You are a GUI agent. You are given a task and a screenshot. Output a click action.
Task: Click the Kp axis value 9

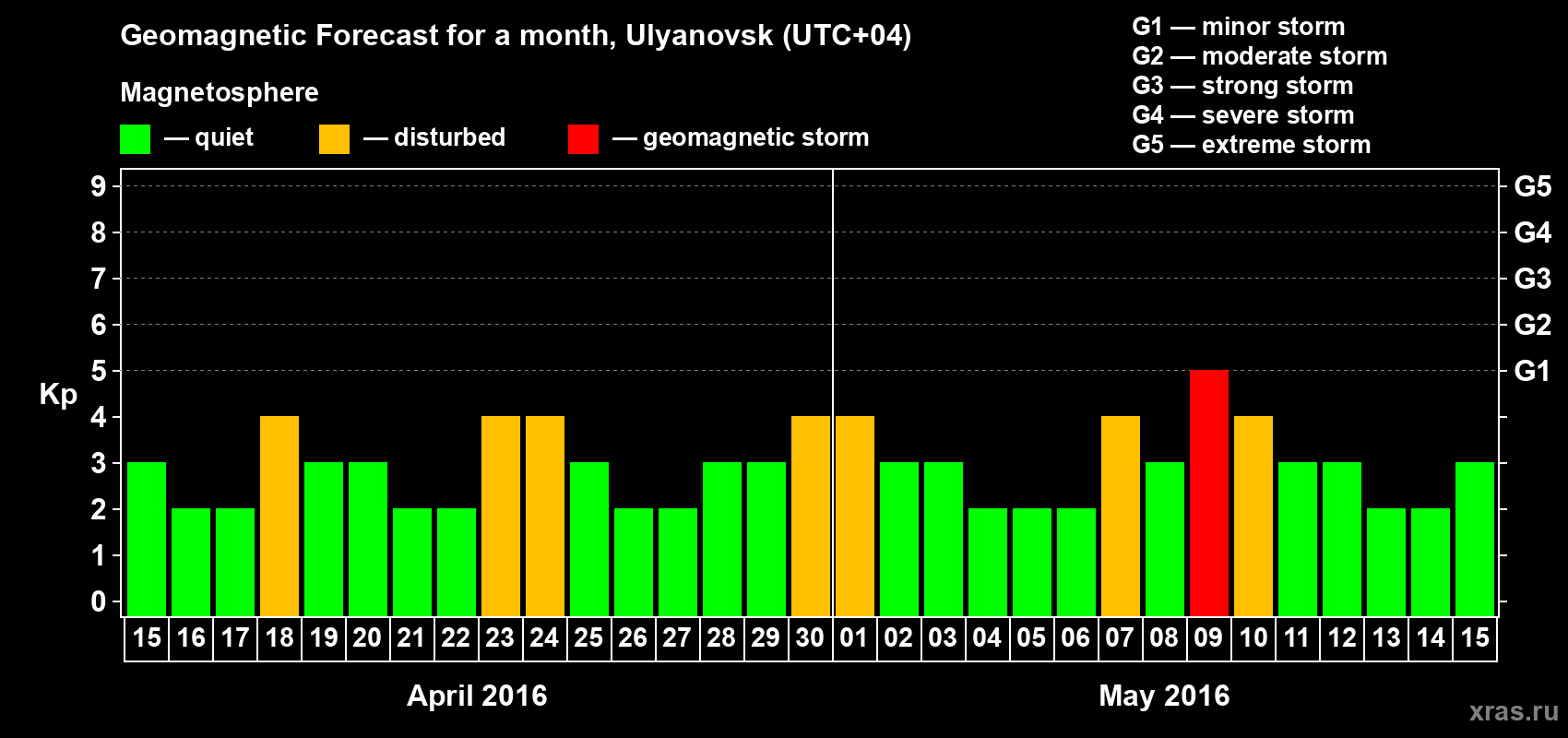99,186
